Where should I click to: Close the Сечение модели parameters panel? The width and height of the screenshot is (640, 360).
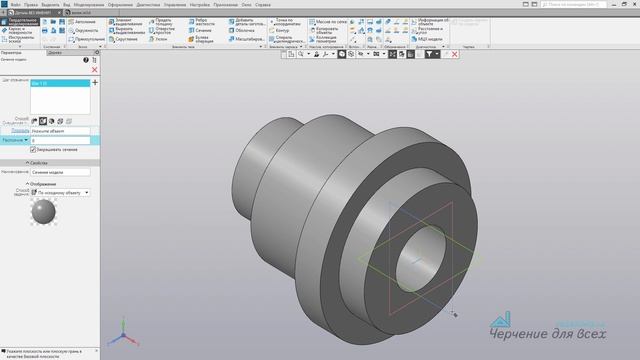click(95, 70)
